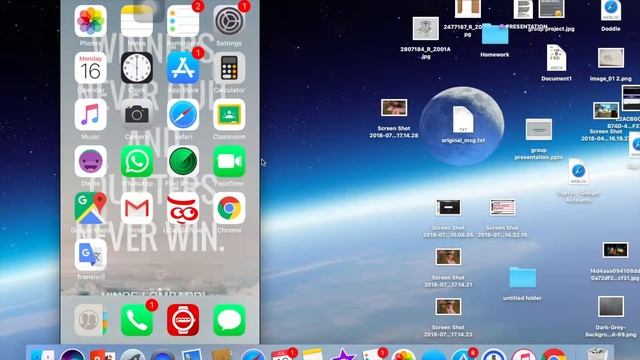Start the FaceTime app
Viewport: 640px width, 360px height.
tap(229, 162)
